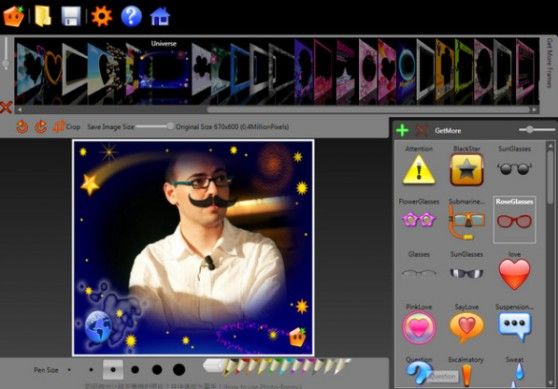Rotate the photo clockwise
The height and width of the screenshot is (389, 558).
(x=41, y=127)
